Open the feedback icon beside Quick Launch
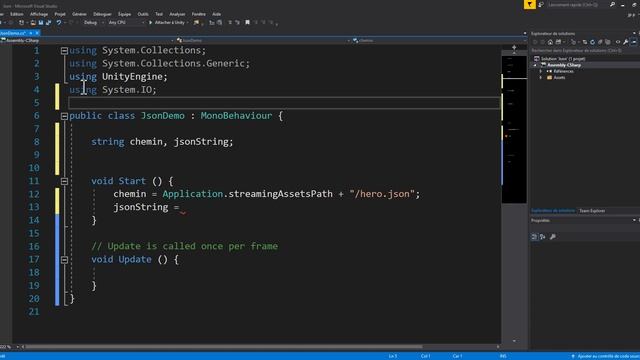Screen dimensions: 640x360 click(x=541, y=4)
